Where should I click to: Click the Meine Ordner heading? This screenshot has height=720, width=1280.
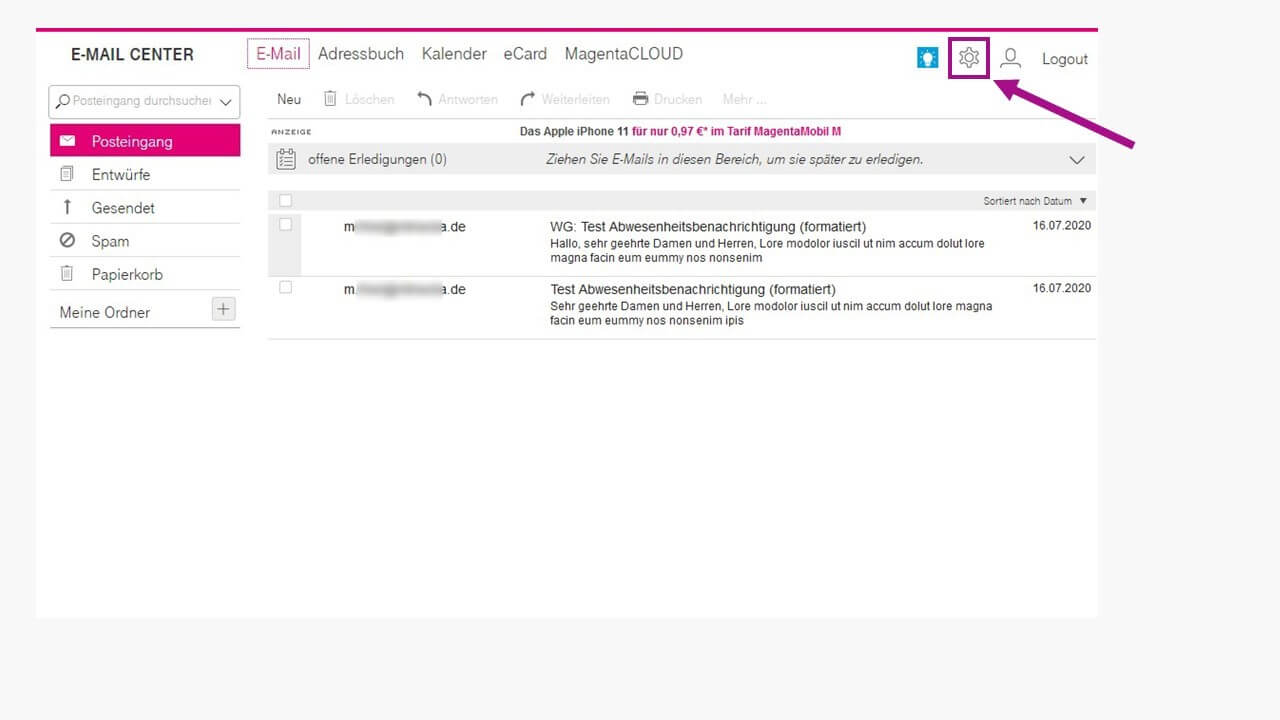pyautogui.click(x=105, y=312)
